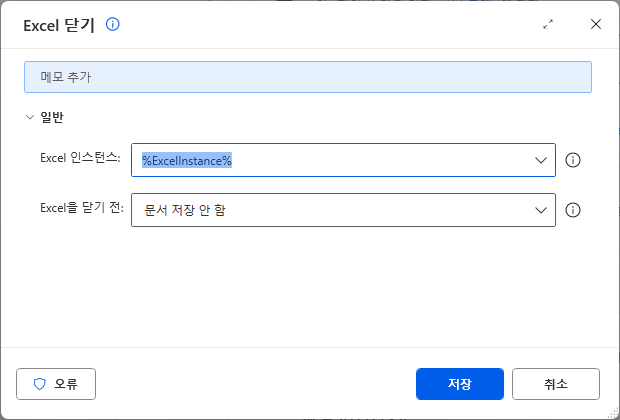Expand the dialog with the expand arrows icon
The image size is (620, 420).
[x=548, y=25]
